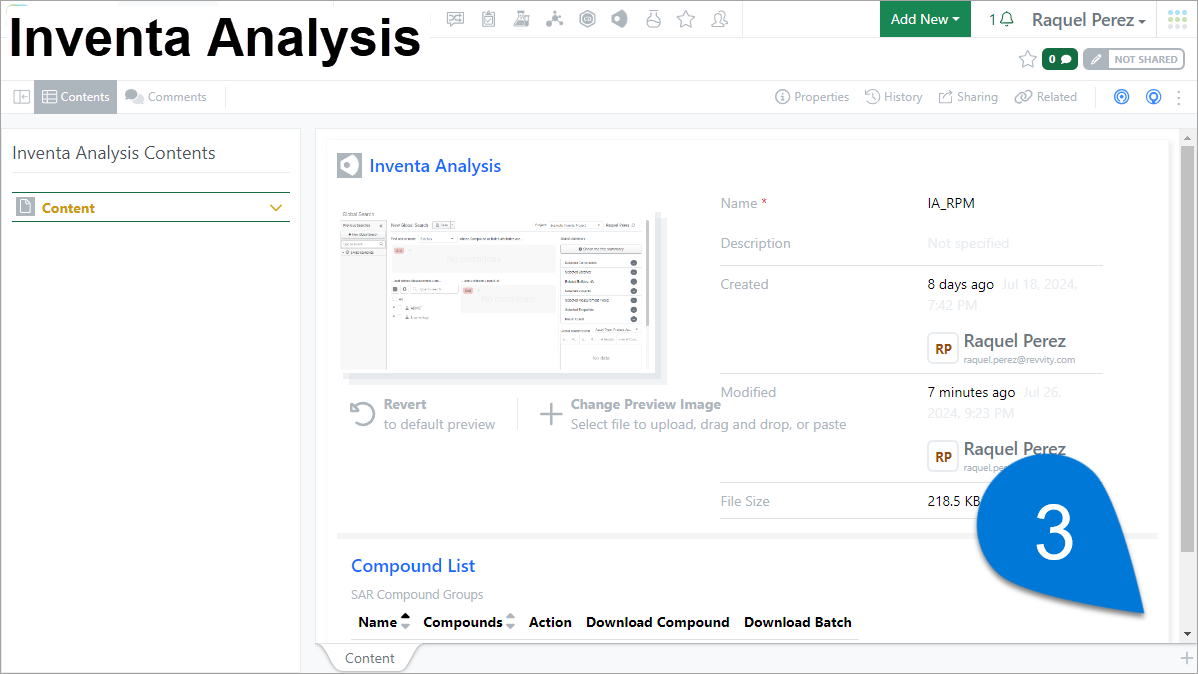Open the vertical three-dot more menu
This screenshot has height=674, width=1198.
point(1179,97)
